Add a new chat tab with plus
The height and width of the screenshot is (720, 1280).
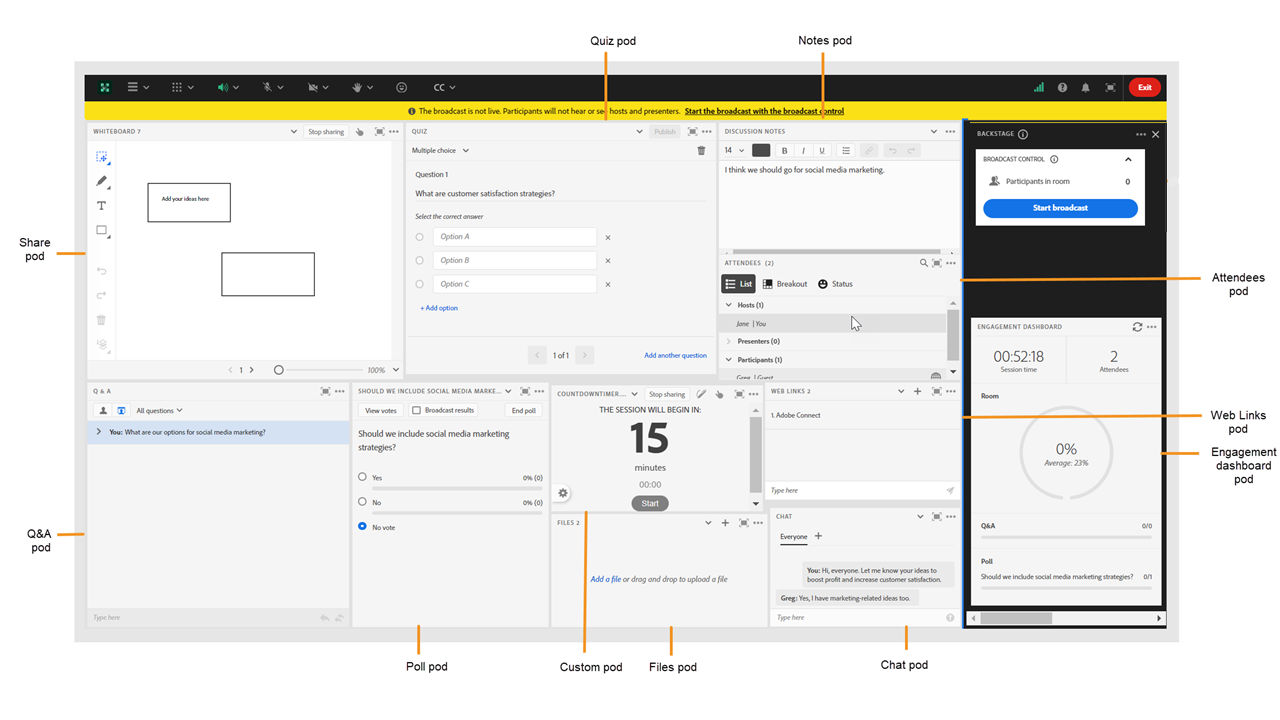point(818,537)
